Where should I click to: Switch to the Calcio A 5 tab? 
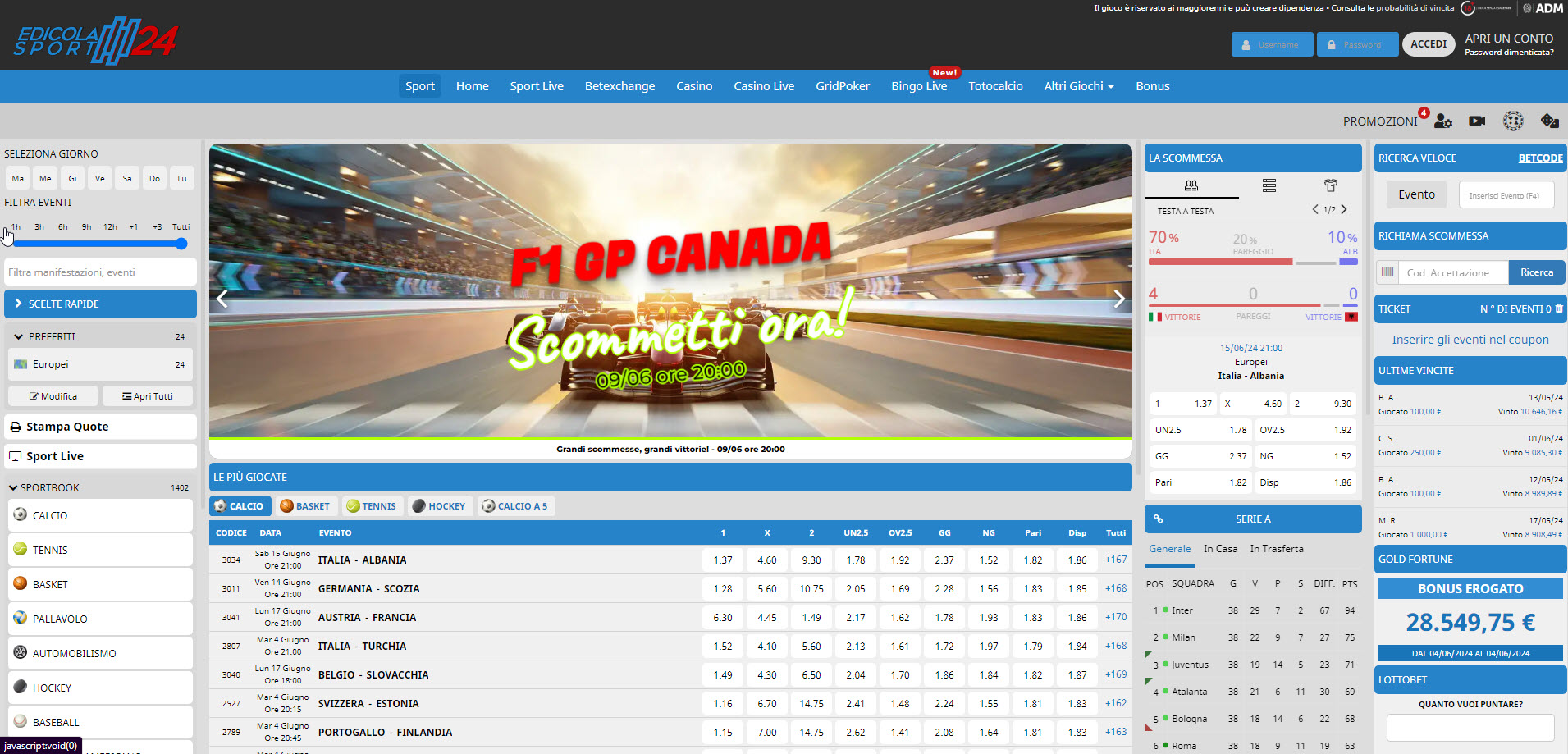click(514, 506)
